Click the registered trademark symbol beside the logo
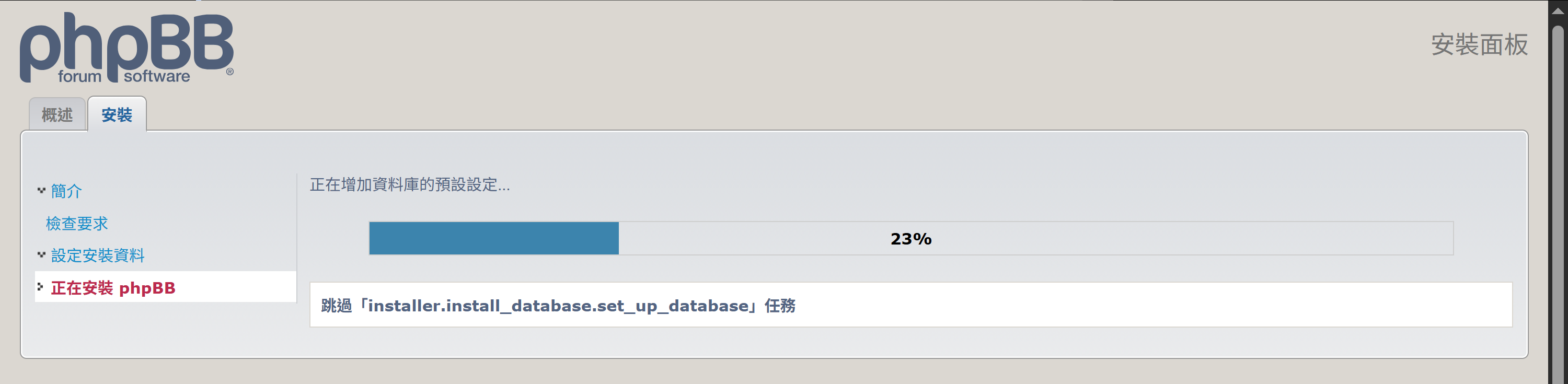Screen dimensions: 1568x384 click(x=229, y=72)
